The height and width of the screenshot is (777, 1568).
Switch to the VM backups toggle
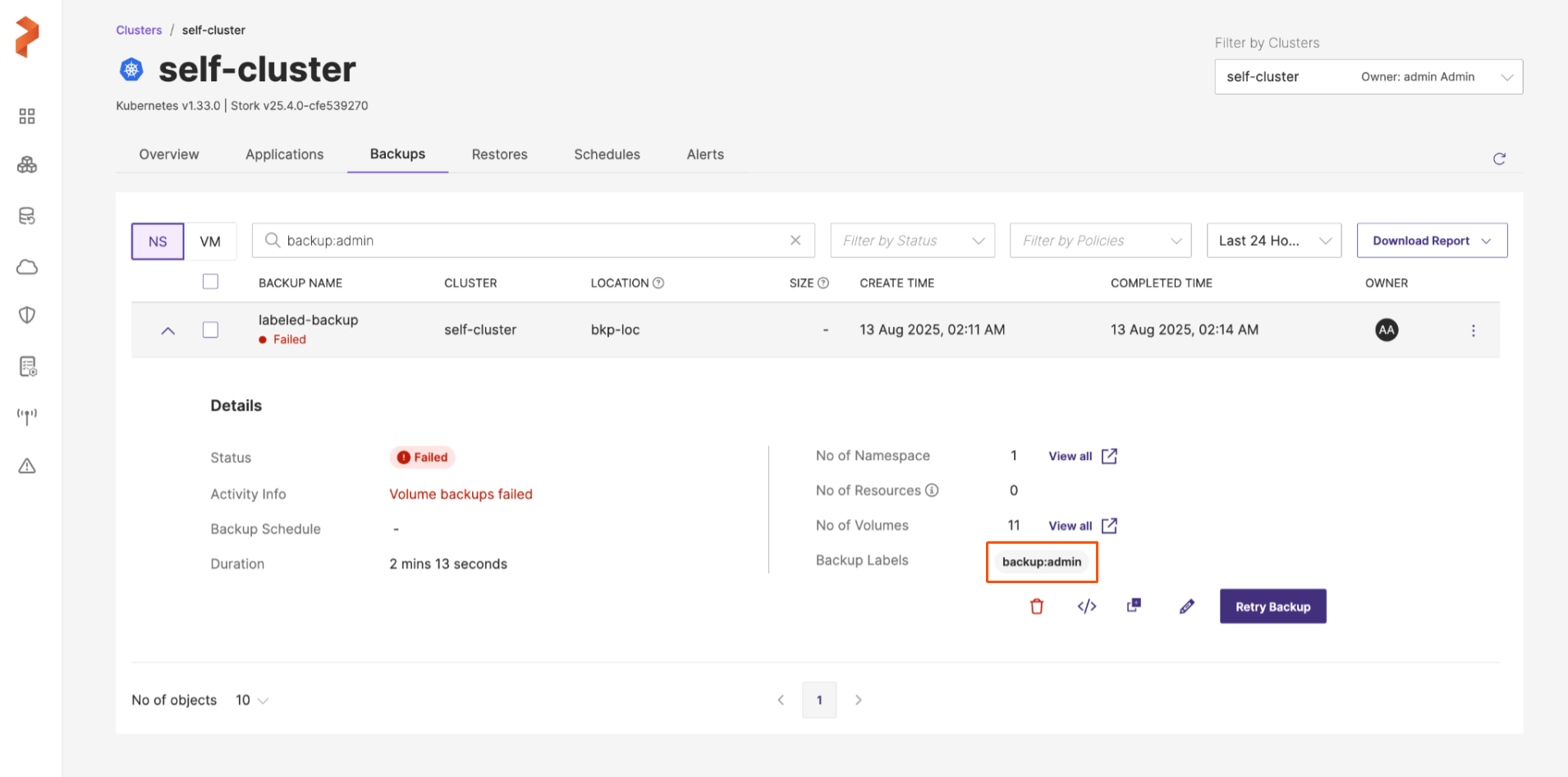pyautogui.click(x=210, y=241)
